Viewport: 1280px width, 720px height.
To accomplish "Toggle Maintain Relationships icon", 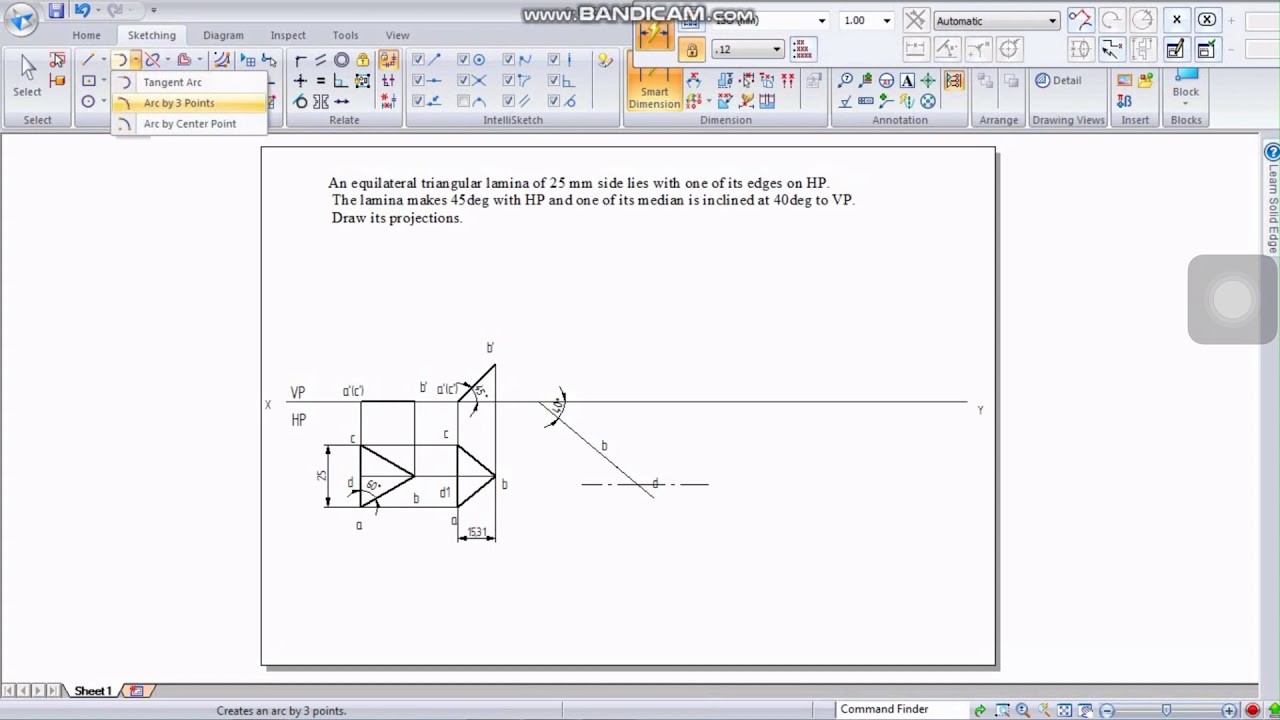I will (x=388, y=60).
